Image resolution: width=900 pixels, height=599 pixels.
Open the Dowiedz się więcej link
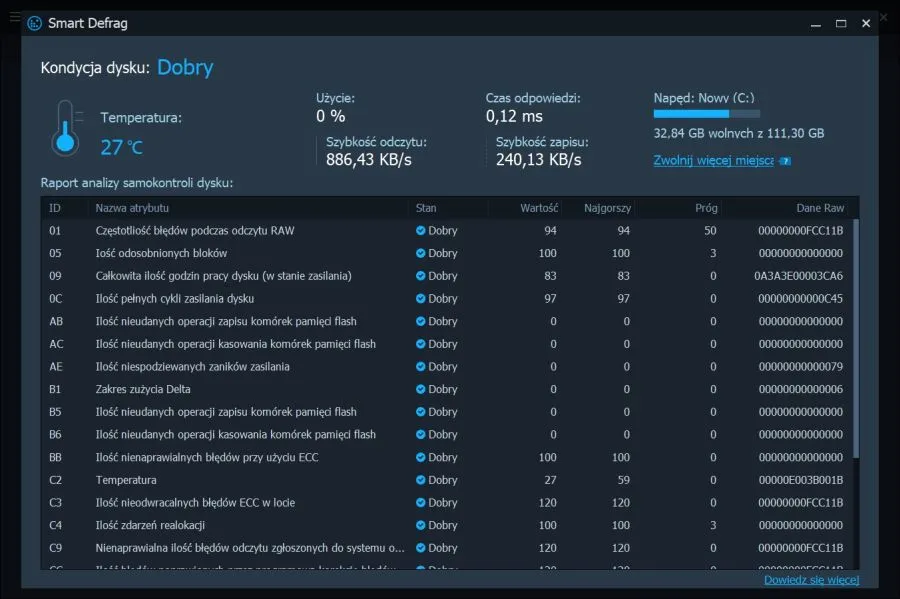(x=811, y=580)
